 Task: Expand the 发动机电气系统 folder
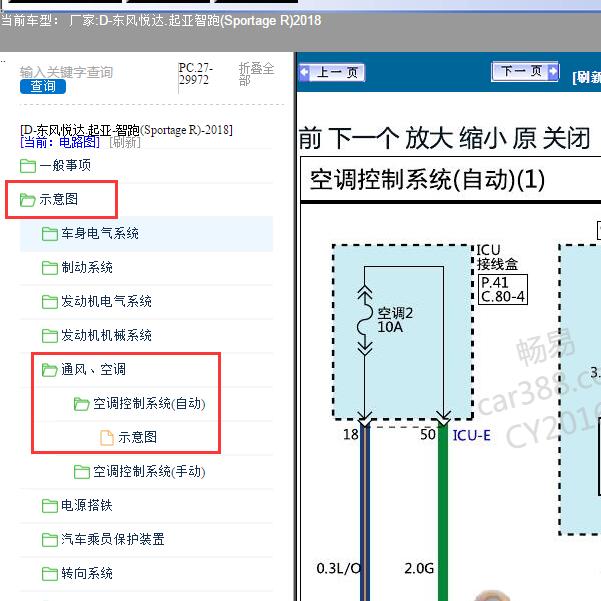[107, 301]
